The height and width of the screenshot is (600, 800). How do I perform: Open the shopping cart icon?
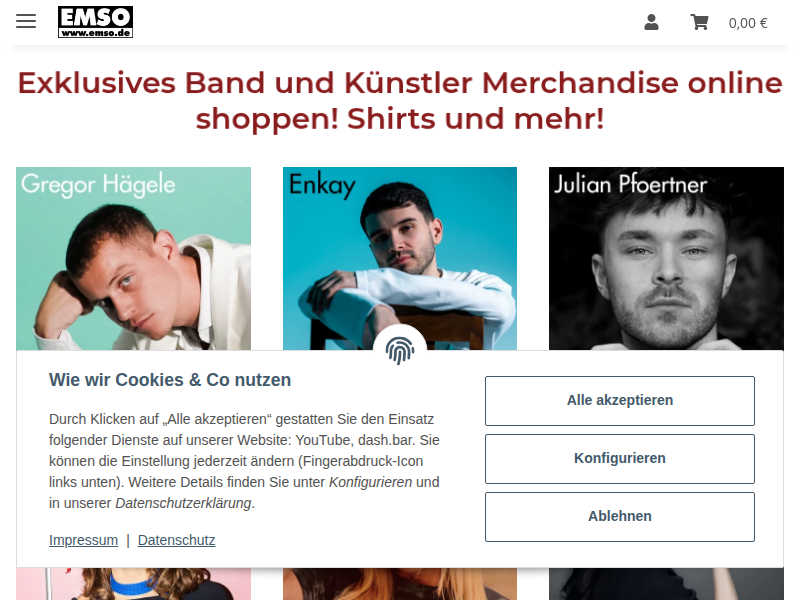click(x=699, y=22)
